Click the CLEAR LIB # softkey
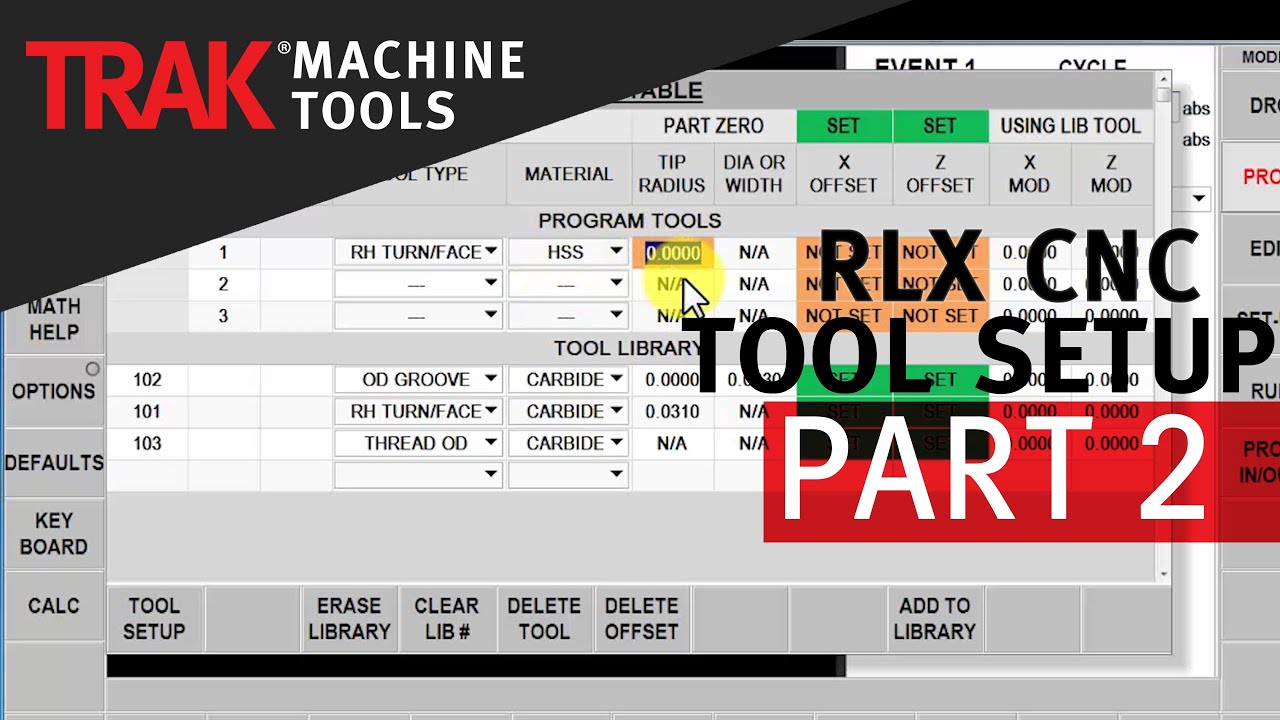 point(446,619)
